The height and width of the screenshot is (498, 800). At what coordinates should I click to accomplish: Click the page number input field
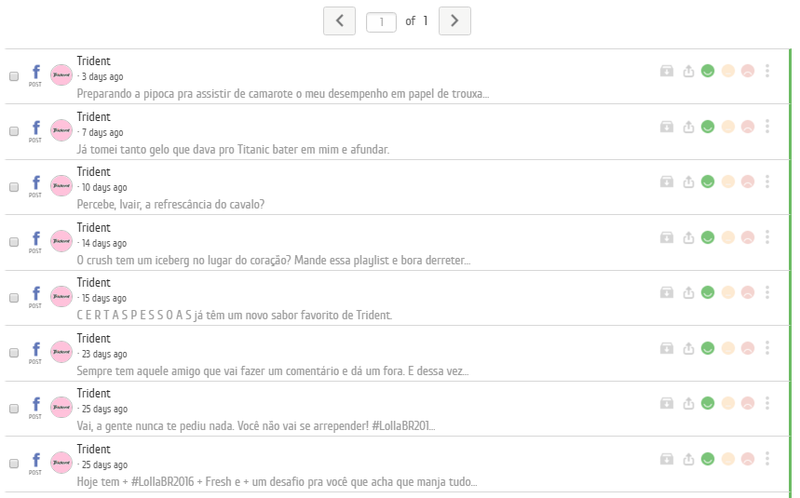[x=382, y=21]
